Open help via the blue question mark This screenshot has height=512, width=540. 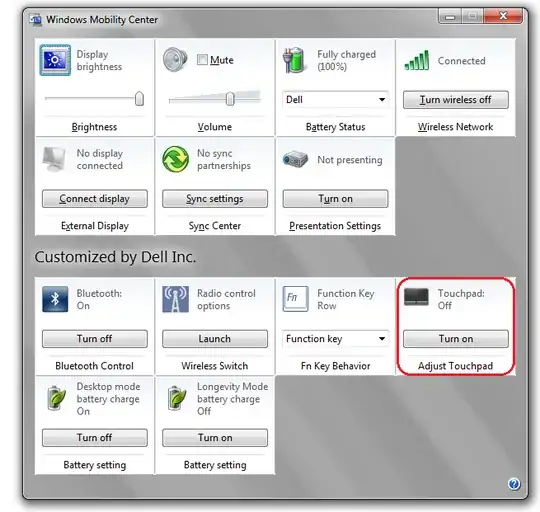click(x=514, y=484)
